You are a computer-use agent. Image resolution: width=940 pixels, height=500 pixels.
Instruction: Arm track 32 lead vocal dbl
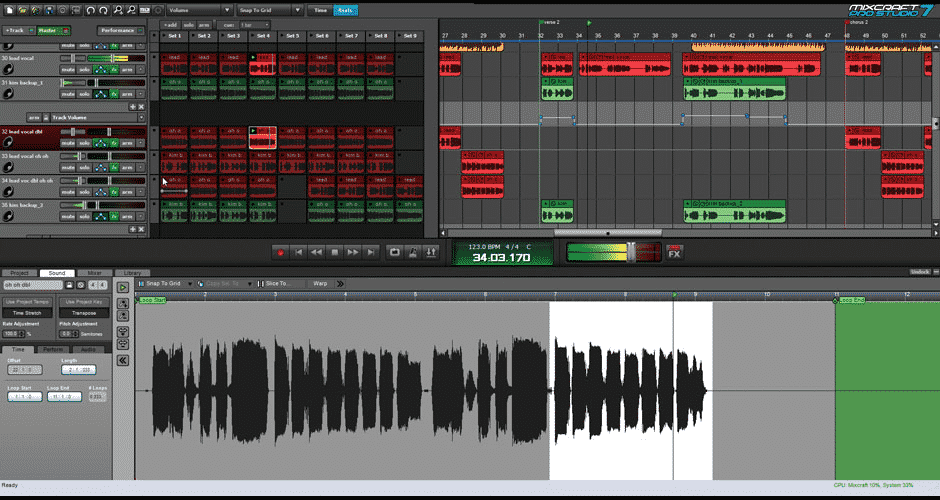point(127,143)
